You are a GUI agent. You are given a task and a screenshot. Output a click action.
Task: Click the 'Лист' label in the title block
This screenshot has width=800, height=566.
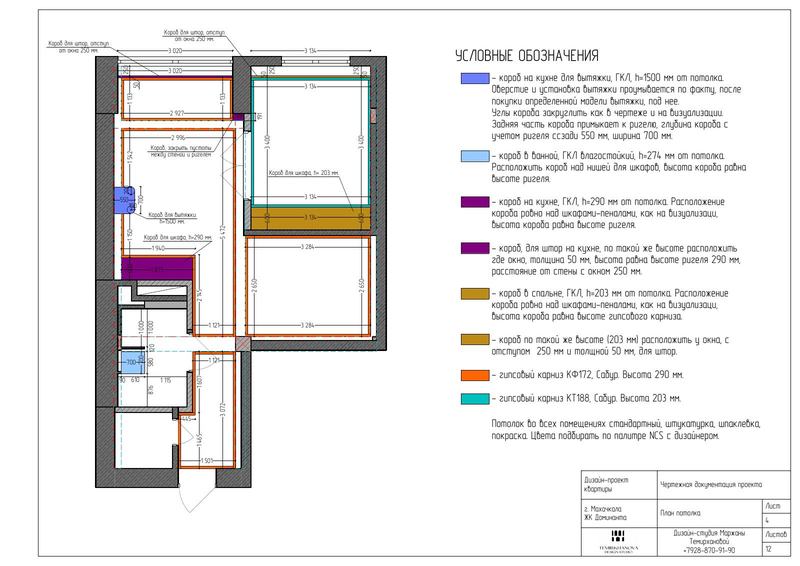[x=772, y=506]
